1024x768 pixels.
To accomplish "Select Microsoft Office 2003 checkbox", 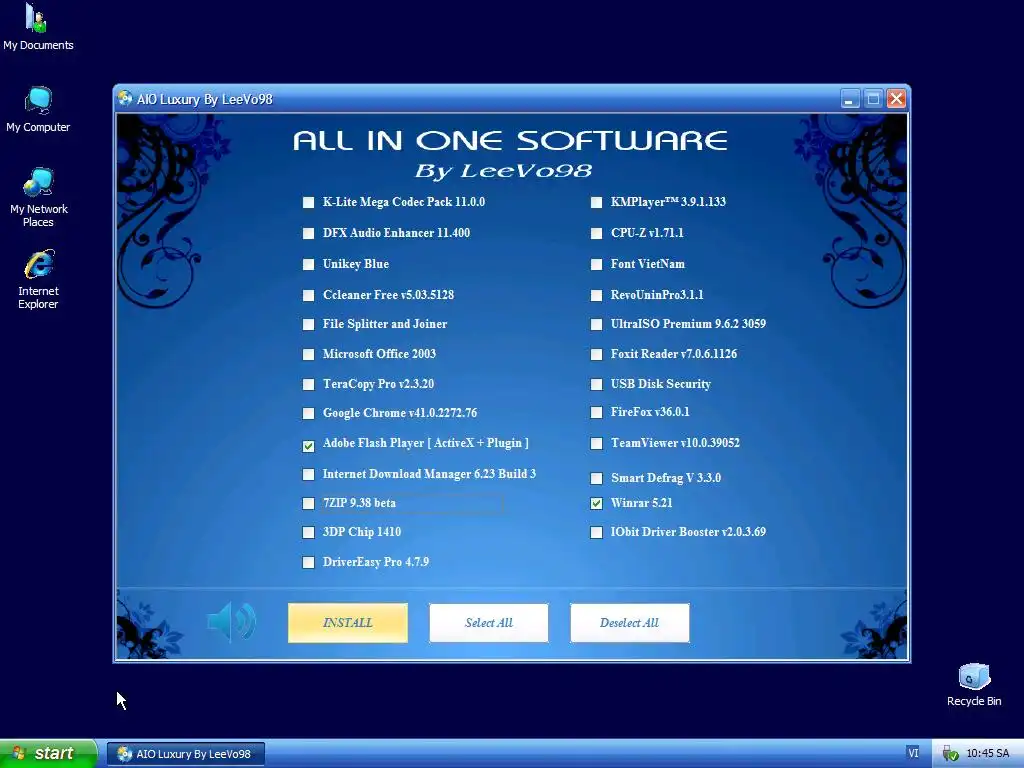I will [308, 355].
